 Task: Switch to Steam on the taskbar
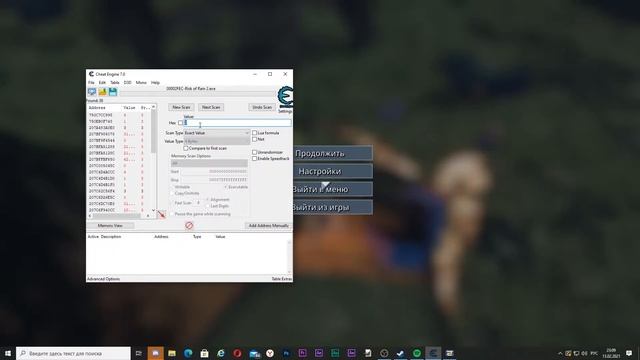pyautogui.click(x=400, y=353)
